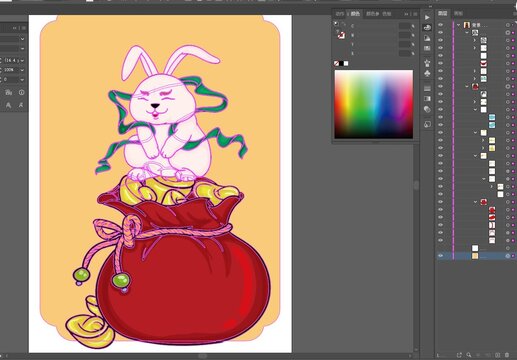Click the C percentage input field
Screen dimensions: 517x360
coord(405,26)
